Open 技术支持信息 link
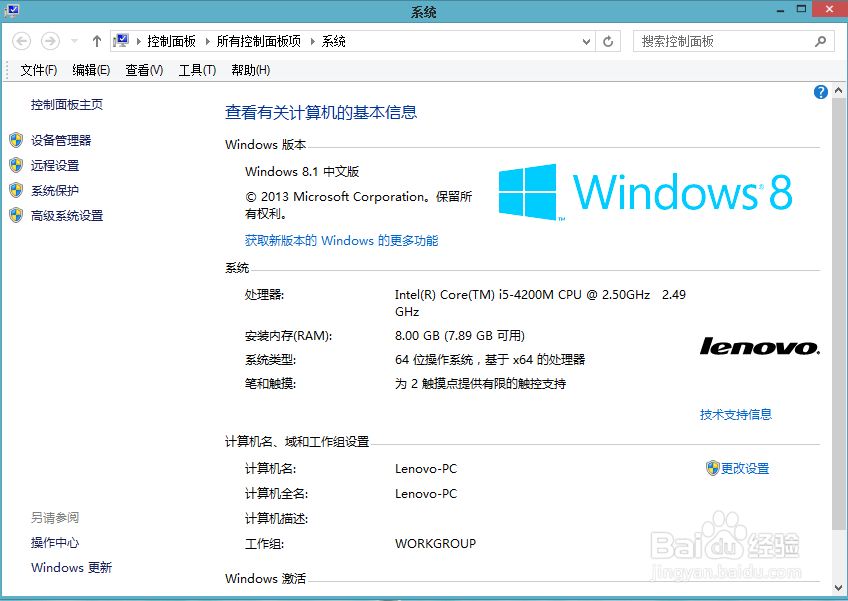The image size is (848, 601). click(736, 415)
